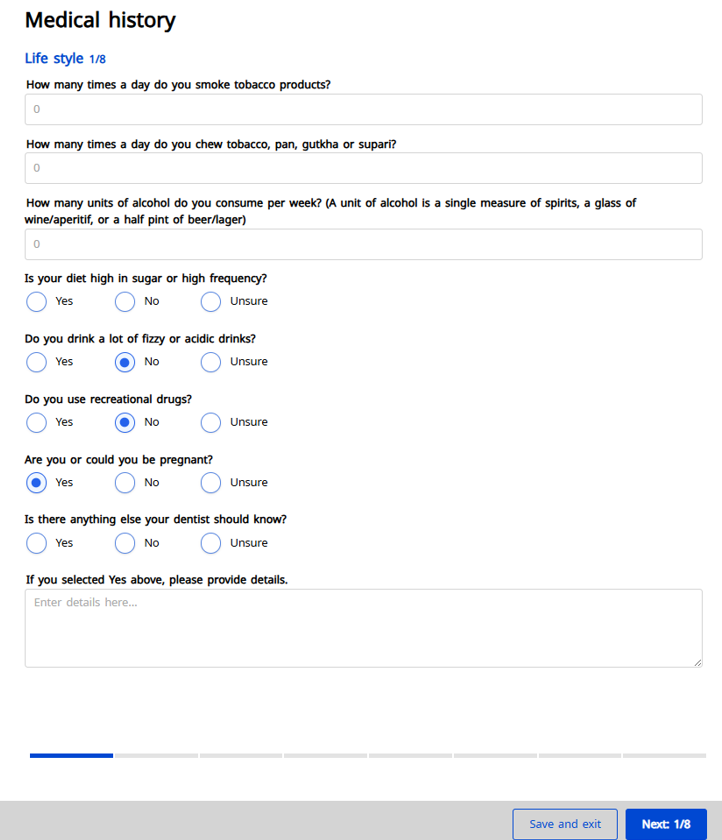The height and width of the screenshot is (840, 722).
Task: Select No for anything else dentist should know
Action: (125, 543)
